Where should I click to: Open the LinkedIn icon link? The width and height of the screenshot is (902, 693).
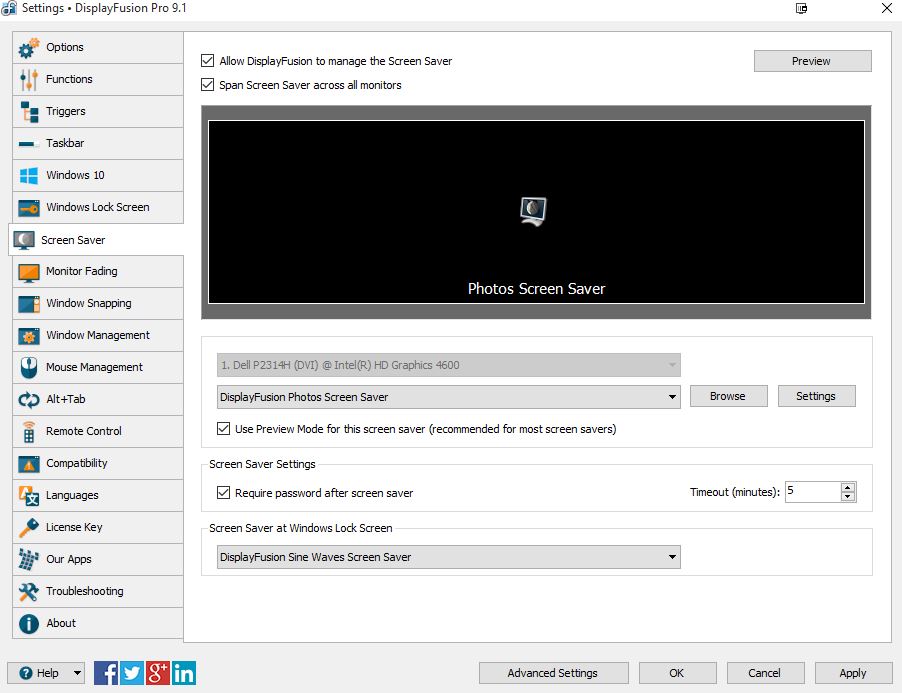point(184,673)
